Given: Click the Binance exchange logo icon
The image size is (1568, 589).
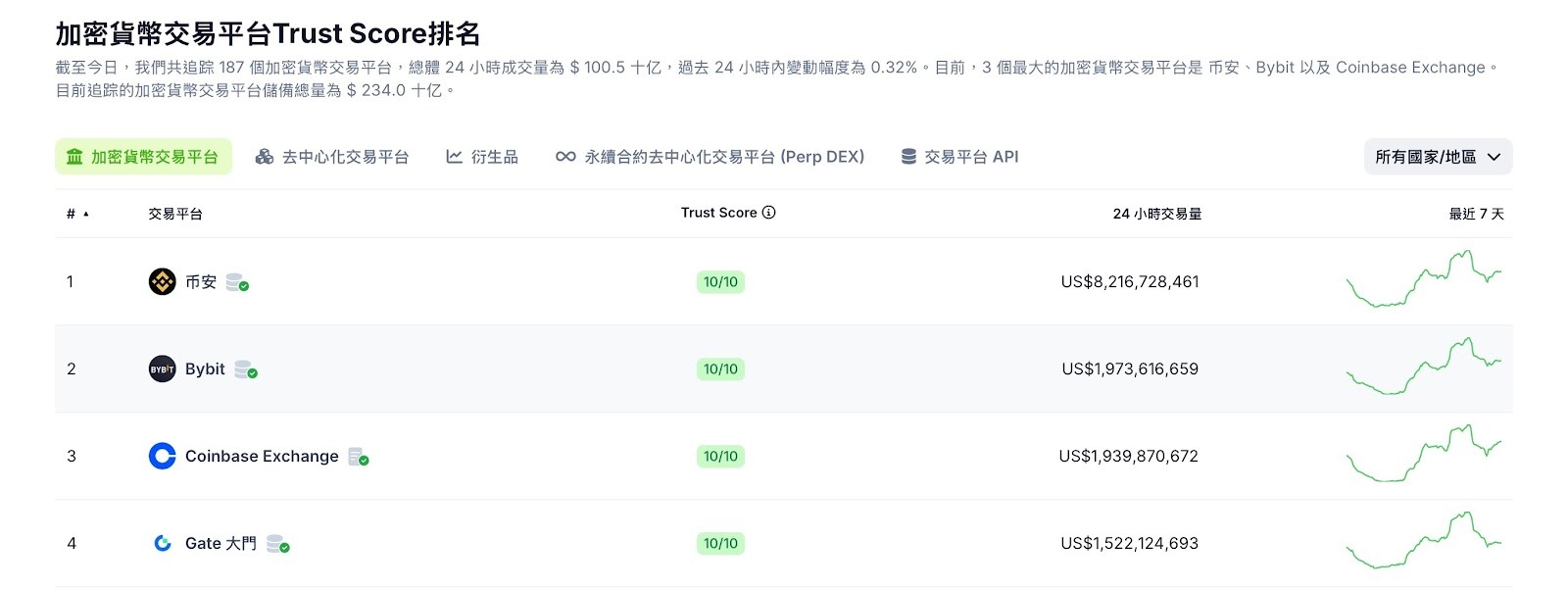Looking at the screenshot, I should tap(162, 282).
